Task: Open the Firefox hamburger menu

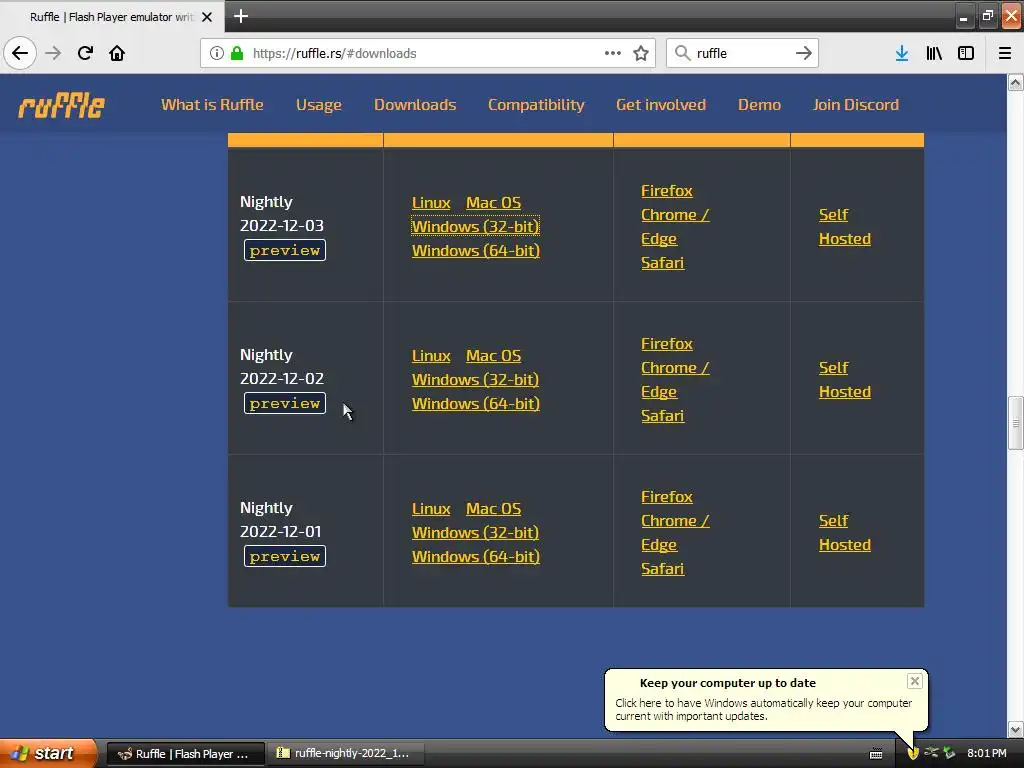Action: pos(1005,53)
